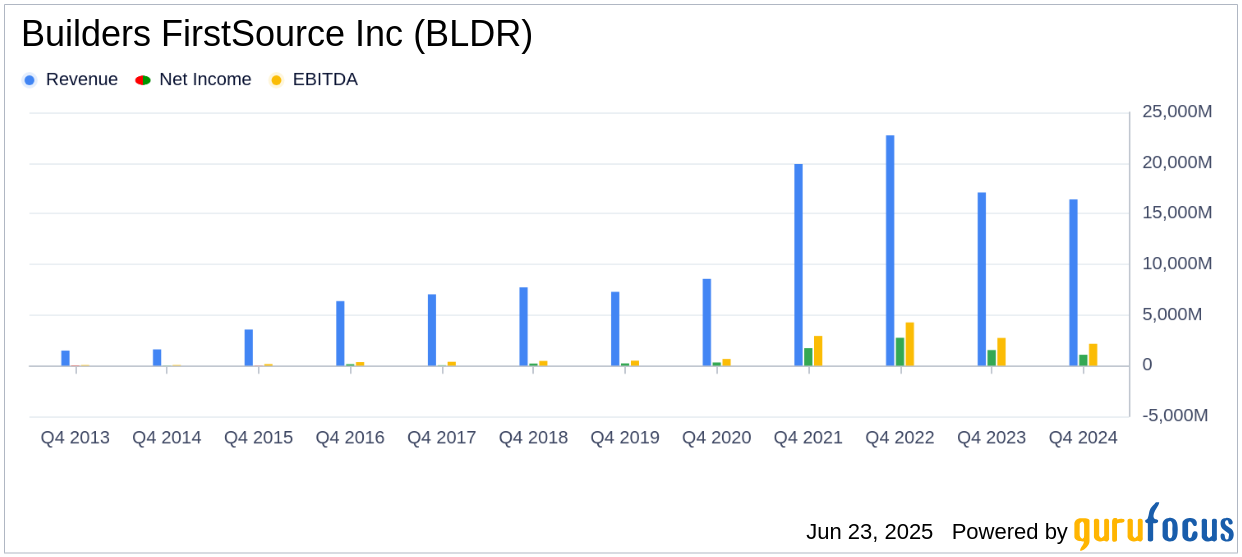1242x557 pixels.
Task: Click the Q4 2024 EBITDA bar
Action: (1093, 355)
